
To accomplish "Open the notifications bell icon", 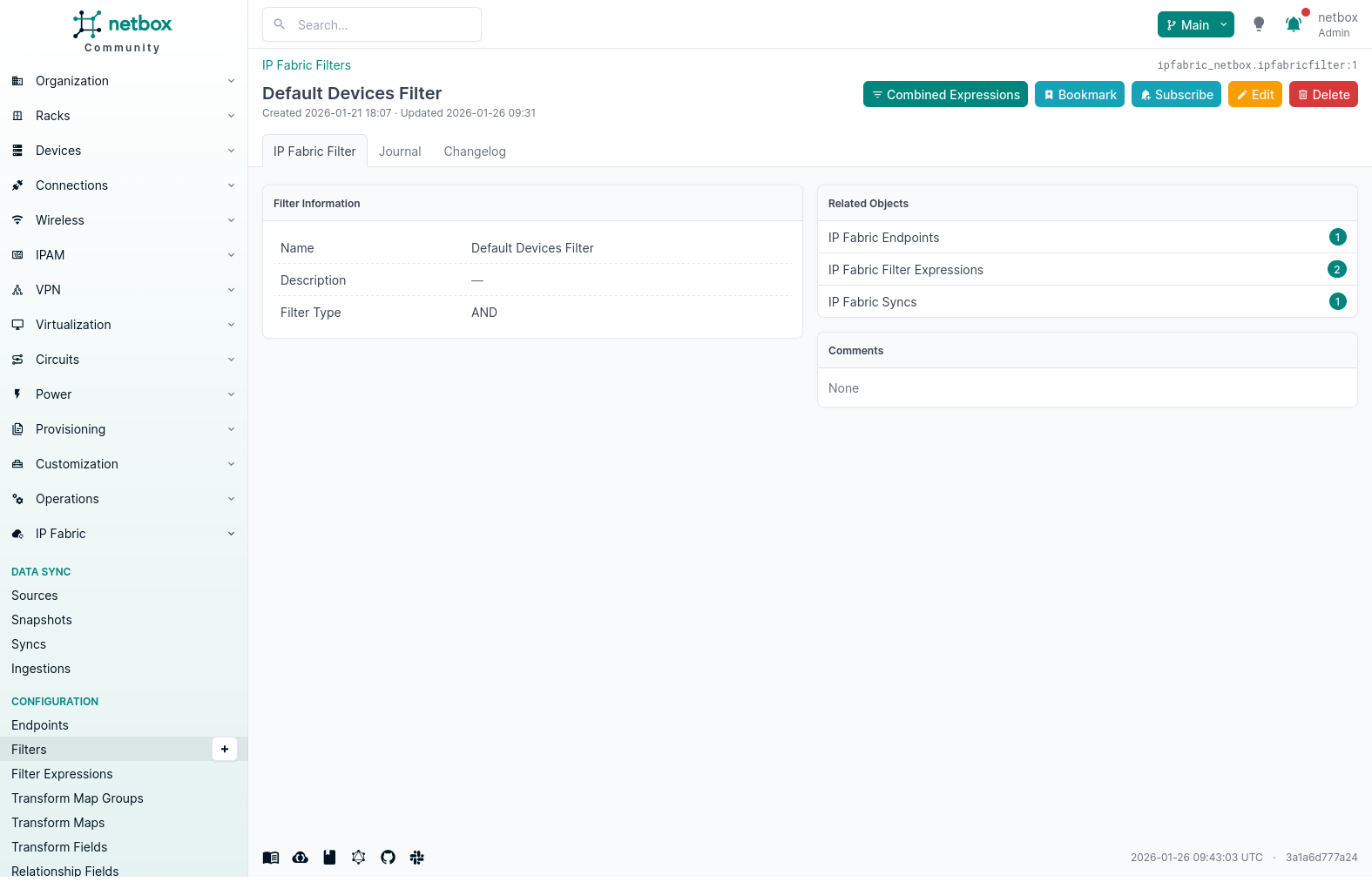I will (1294, 24).
